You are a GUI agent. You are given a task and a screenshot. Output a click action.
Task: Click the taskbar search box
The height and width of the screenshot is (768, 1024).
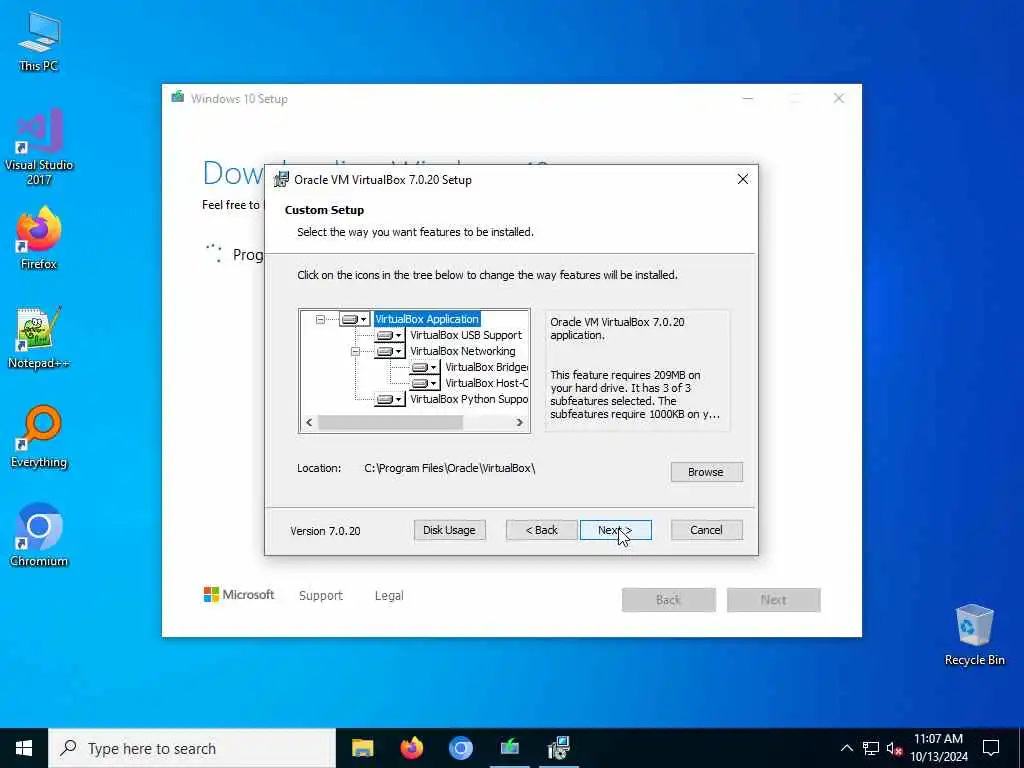[192, 748]
